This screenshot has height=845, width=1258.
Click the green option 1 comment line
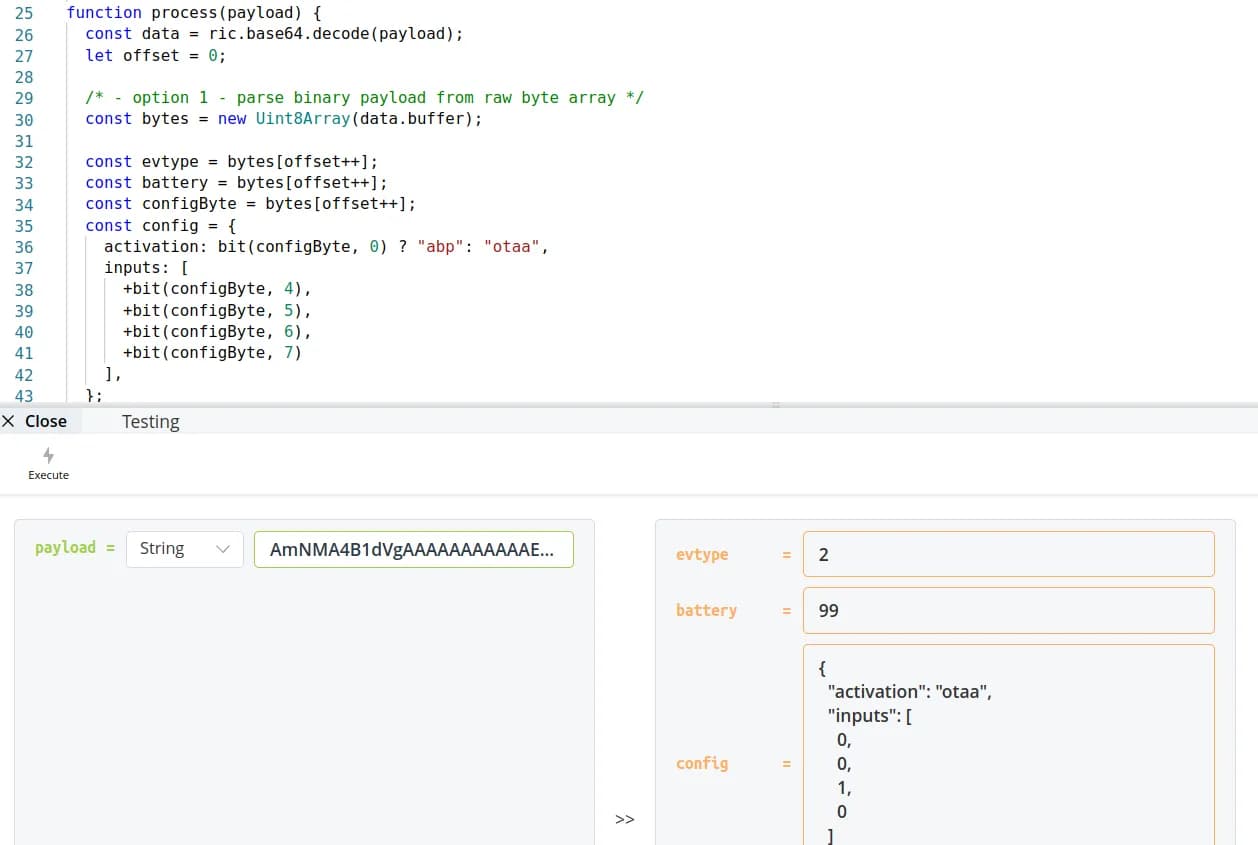(364, 98)
